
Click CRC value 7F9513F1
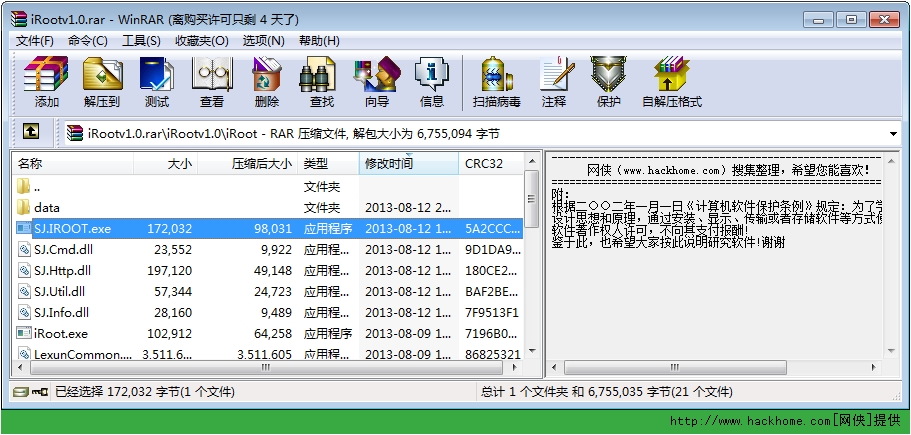[x=492, y=312]
